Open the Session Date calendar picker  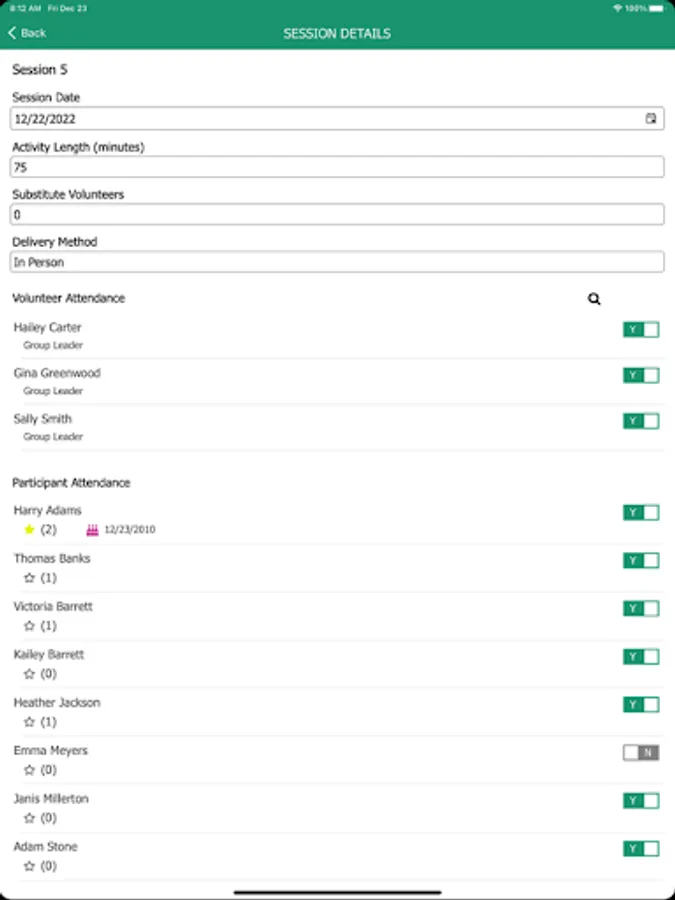tap(650, 119)
